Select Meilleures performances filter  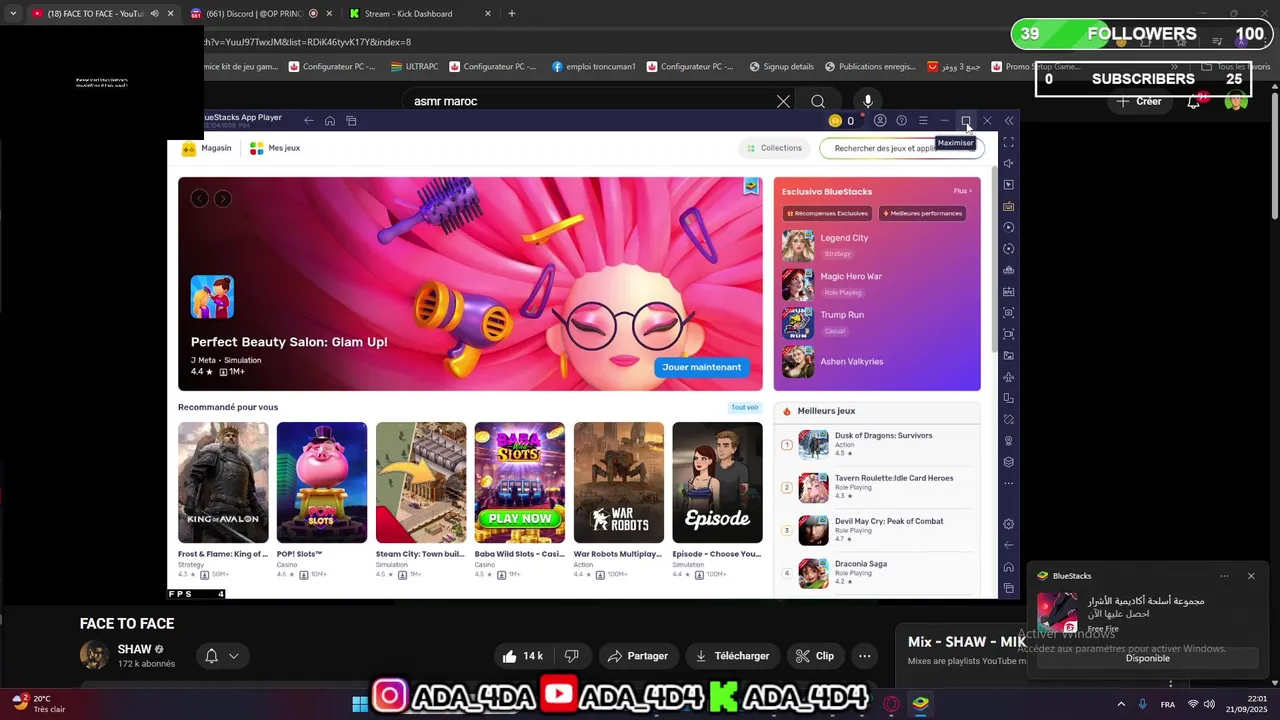pyautogui.click(x=922, y=213)
